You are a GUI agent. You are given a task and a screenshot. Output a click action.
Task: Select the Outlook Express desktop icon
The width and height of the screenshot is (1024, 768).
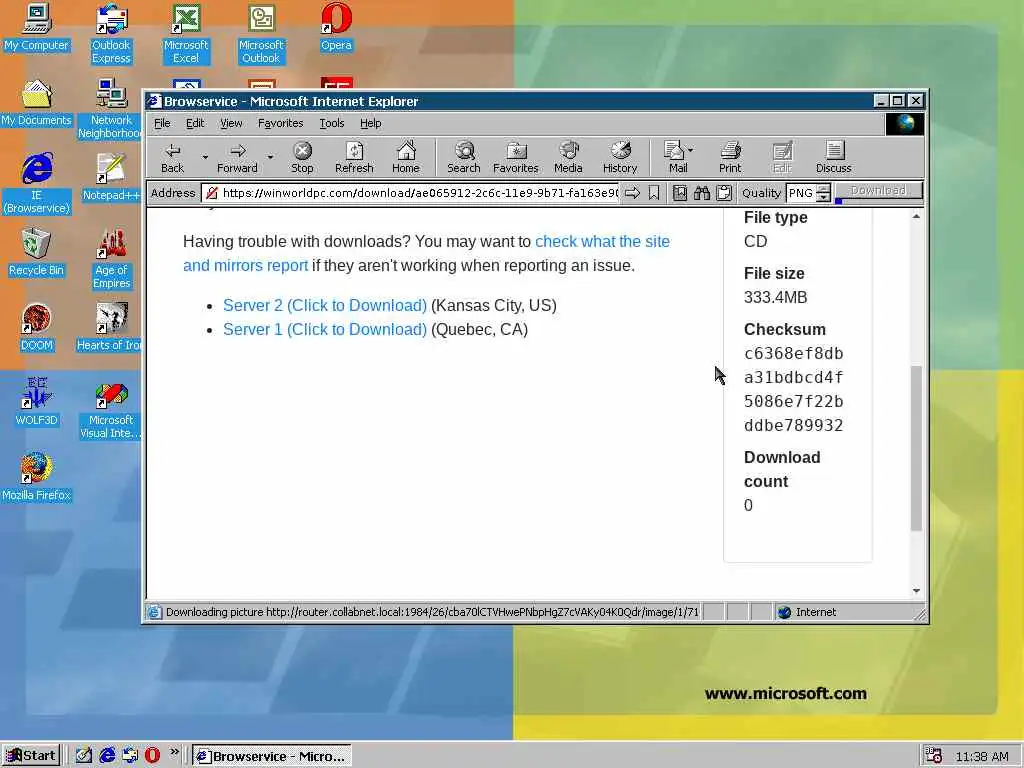pyautogui.click(x=112, y=33)
